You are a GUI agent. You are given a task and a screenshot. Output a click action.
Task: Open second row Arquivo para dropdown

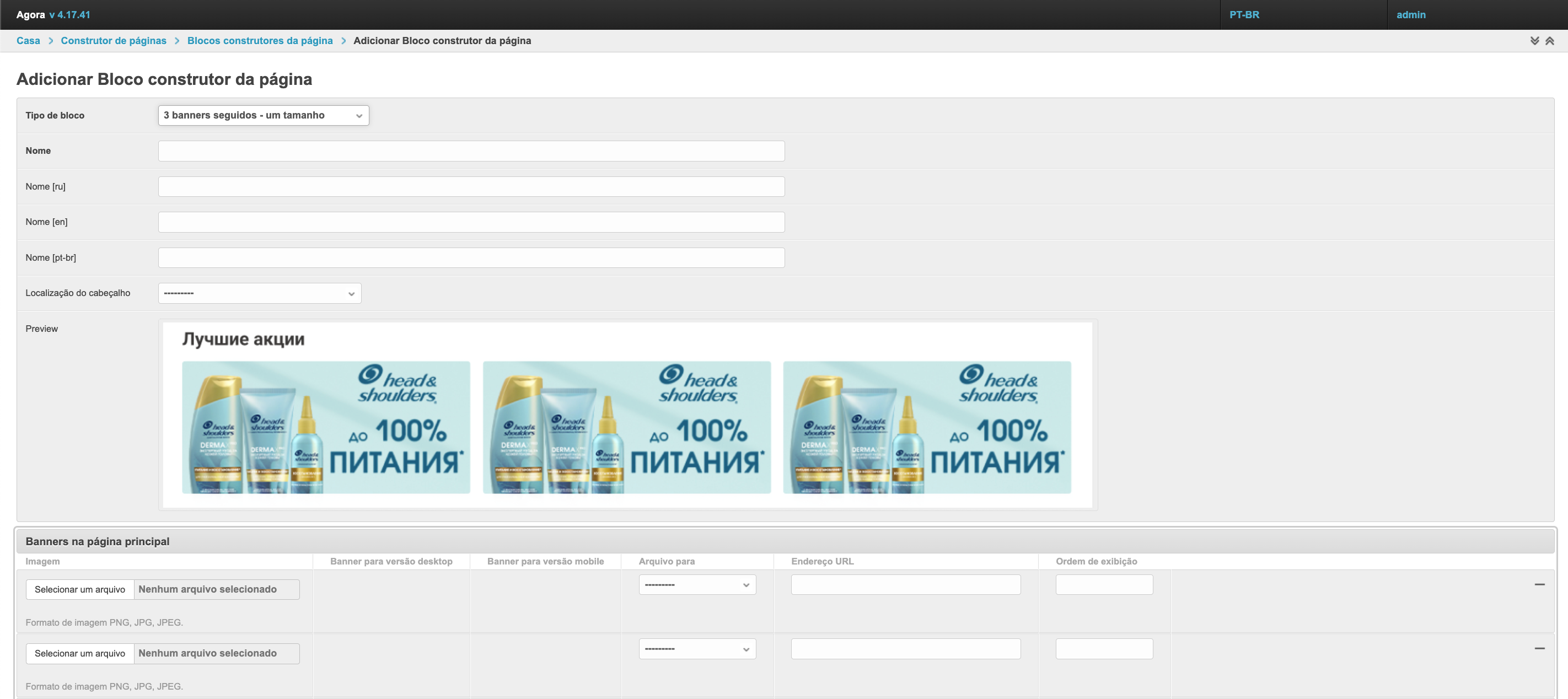coord(697,648)
